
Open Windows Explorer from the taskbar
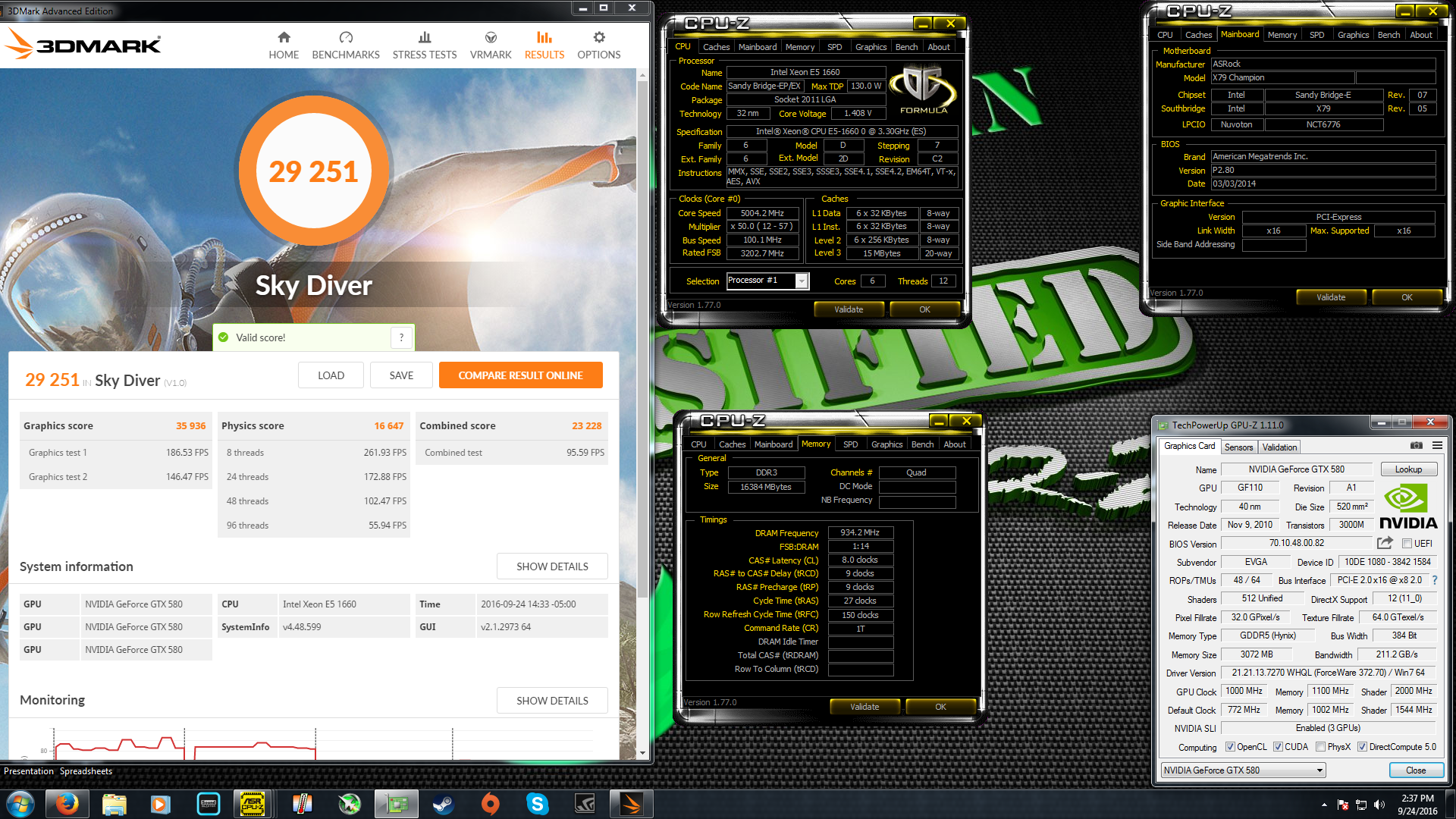[x=114, y=804]
